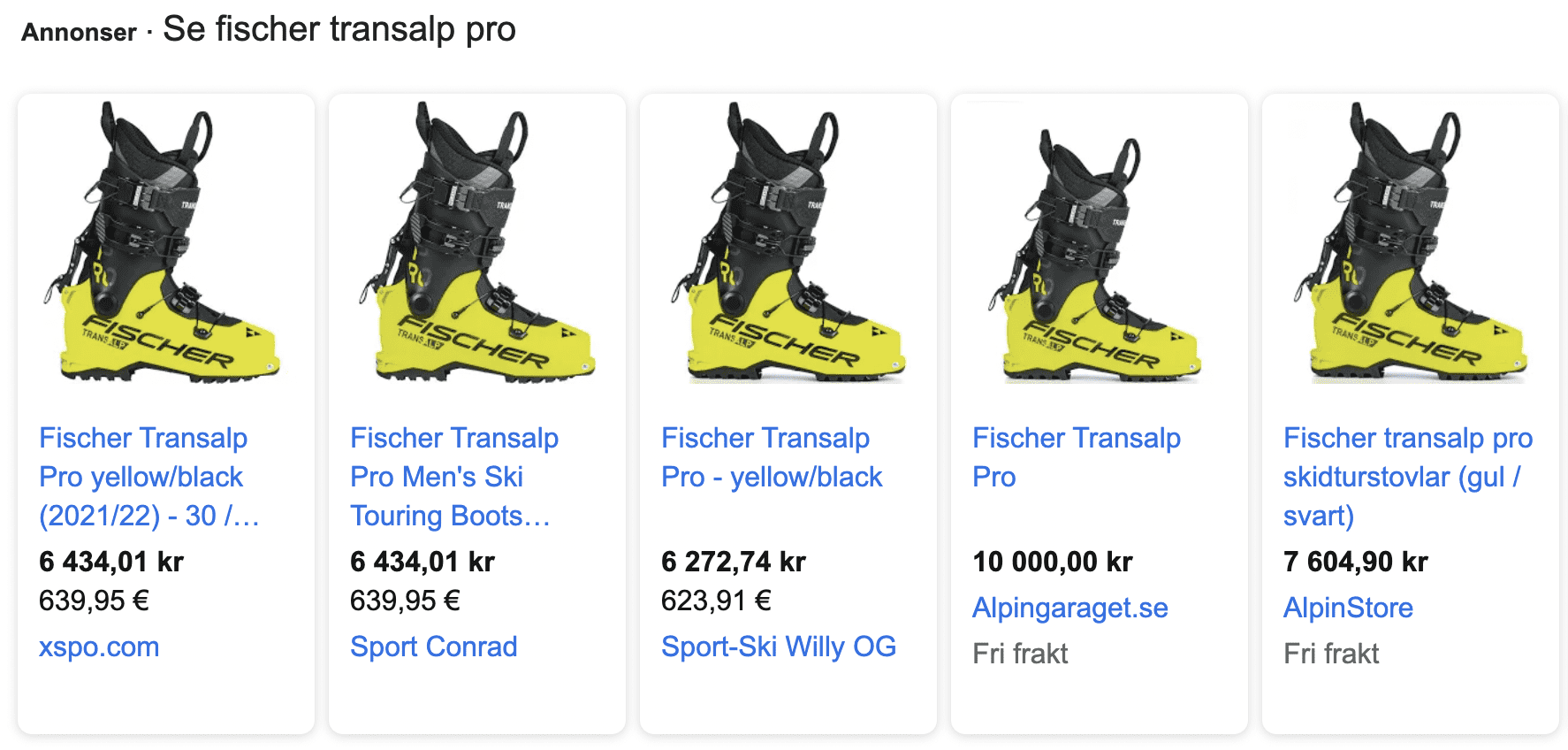Viewport: 1568px width, 750px height.
Task: Open the Alpingaraget.se store link
Action: tap(1069, 608)
